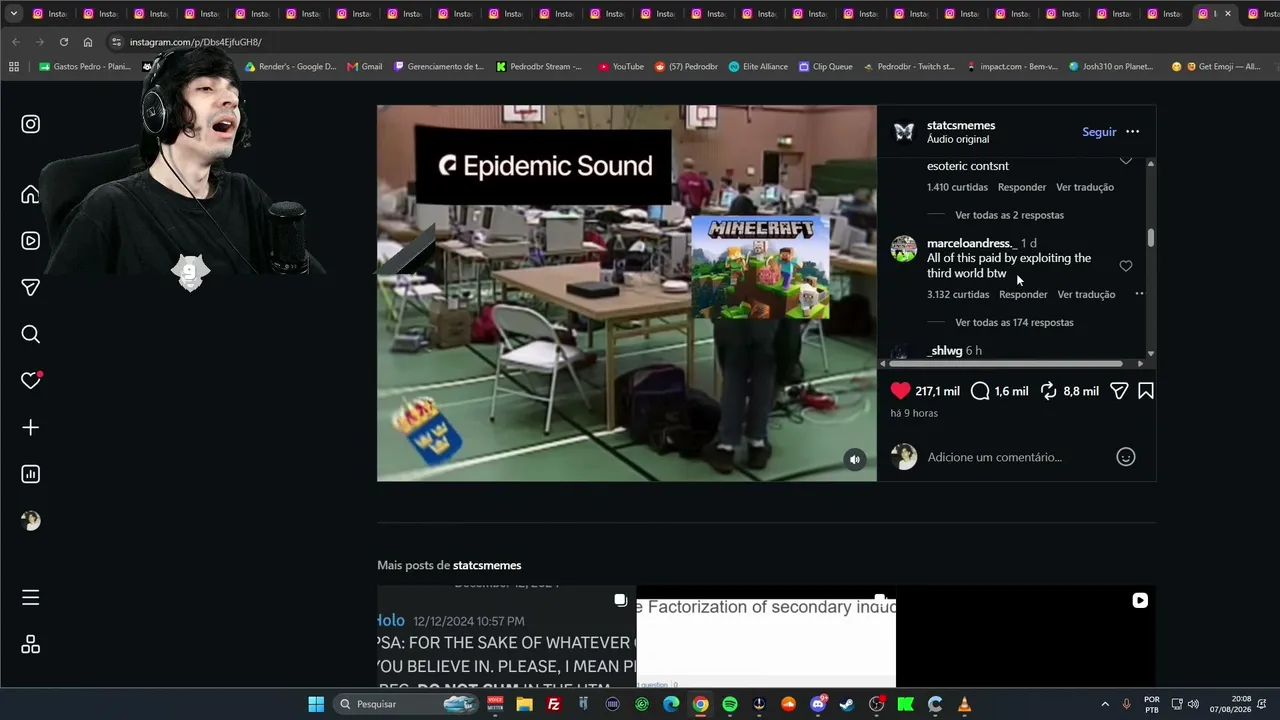Click Responder under the 1.410 curtidas comment

coord(1022,187)
